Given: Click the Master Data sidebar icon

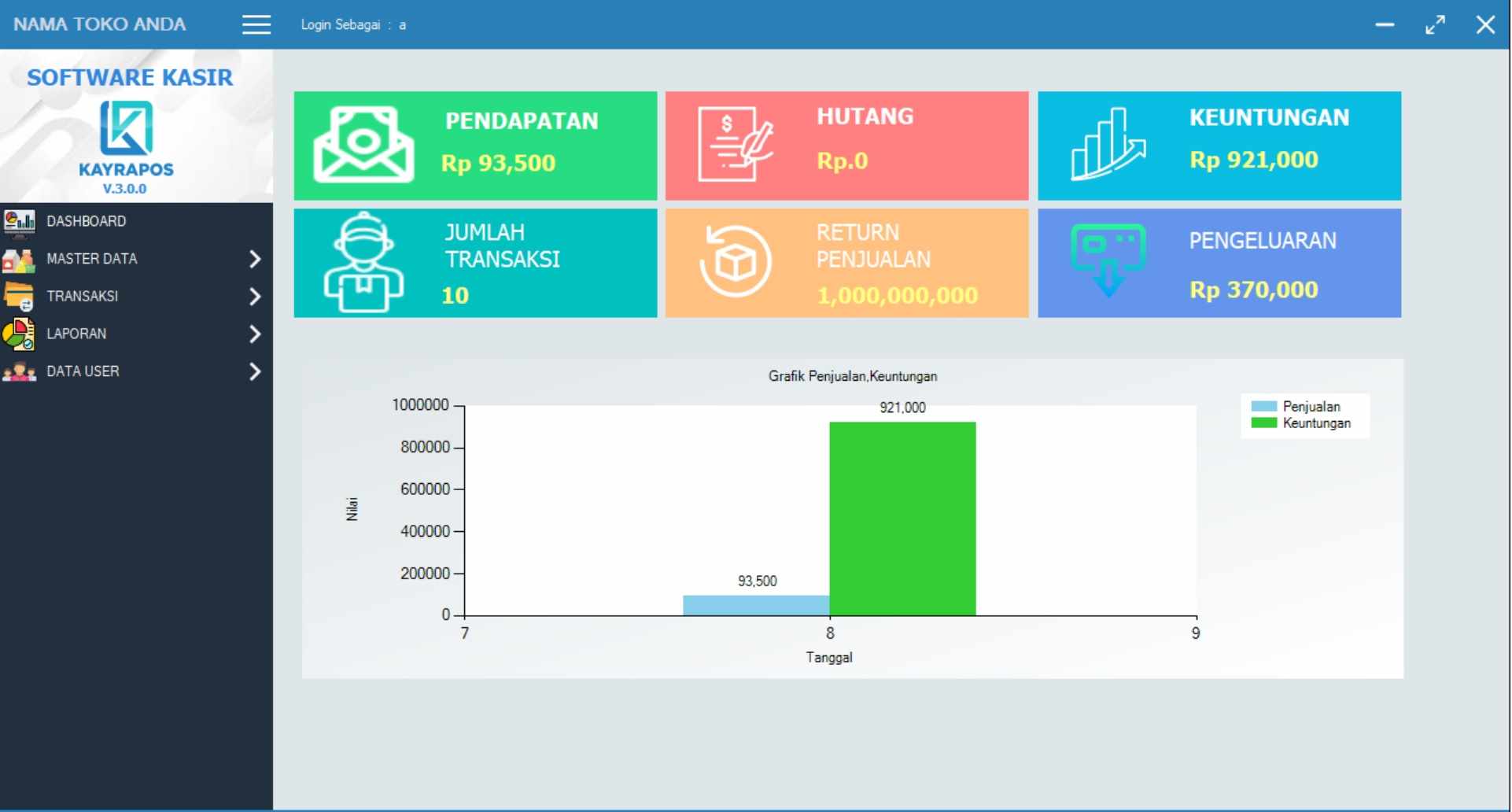Looking at the screenshot, I should [19, 259].
